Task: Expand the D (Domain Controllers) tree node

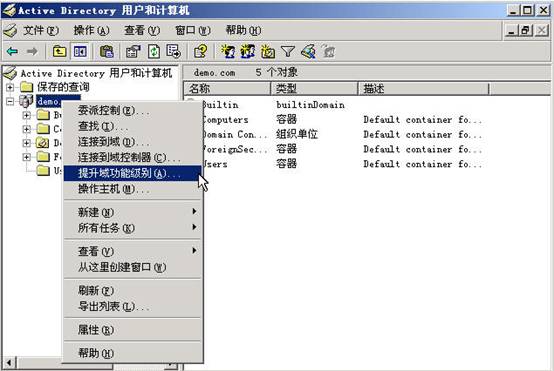Action: click(x=26, y=143)
